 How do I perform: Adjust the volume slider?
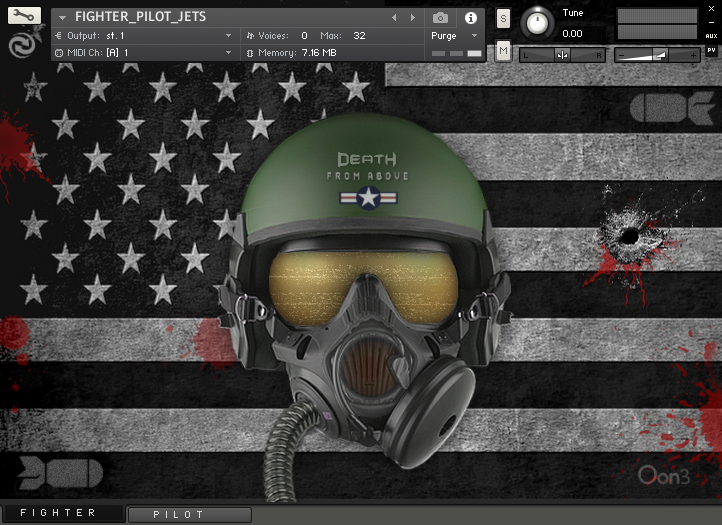pyautogui.click(x=657, y=55)
